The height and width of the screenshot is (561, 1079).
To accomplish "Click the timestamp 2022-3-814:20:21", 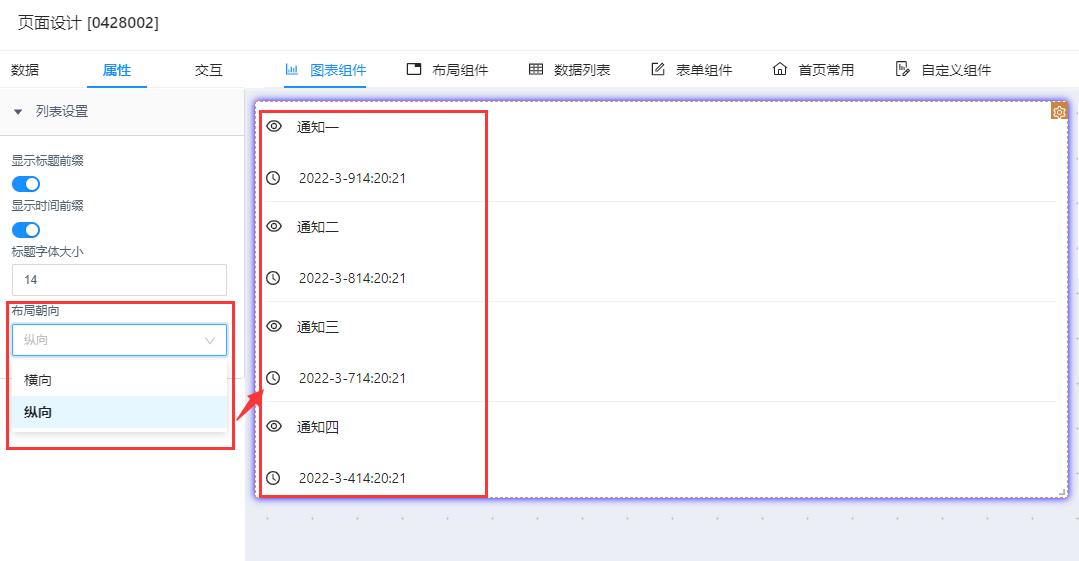I will [x=352, y=278].
